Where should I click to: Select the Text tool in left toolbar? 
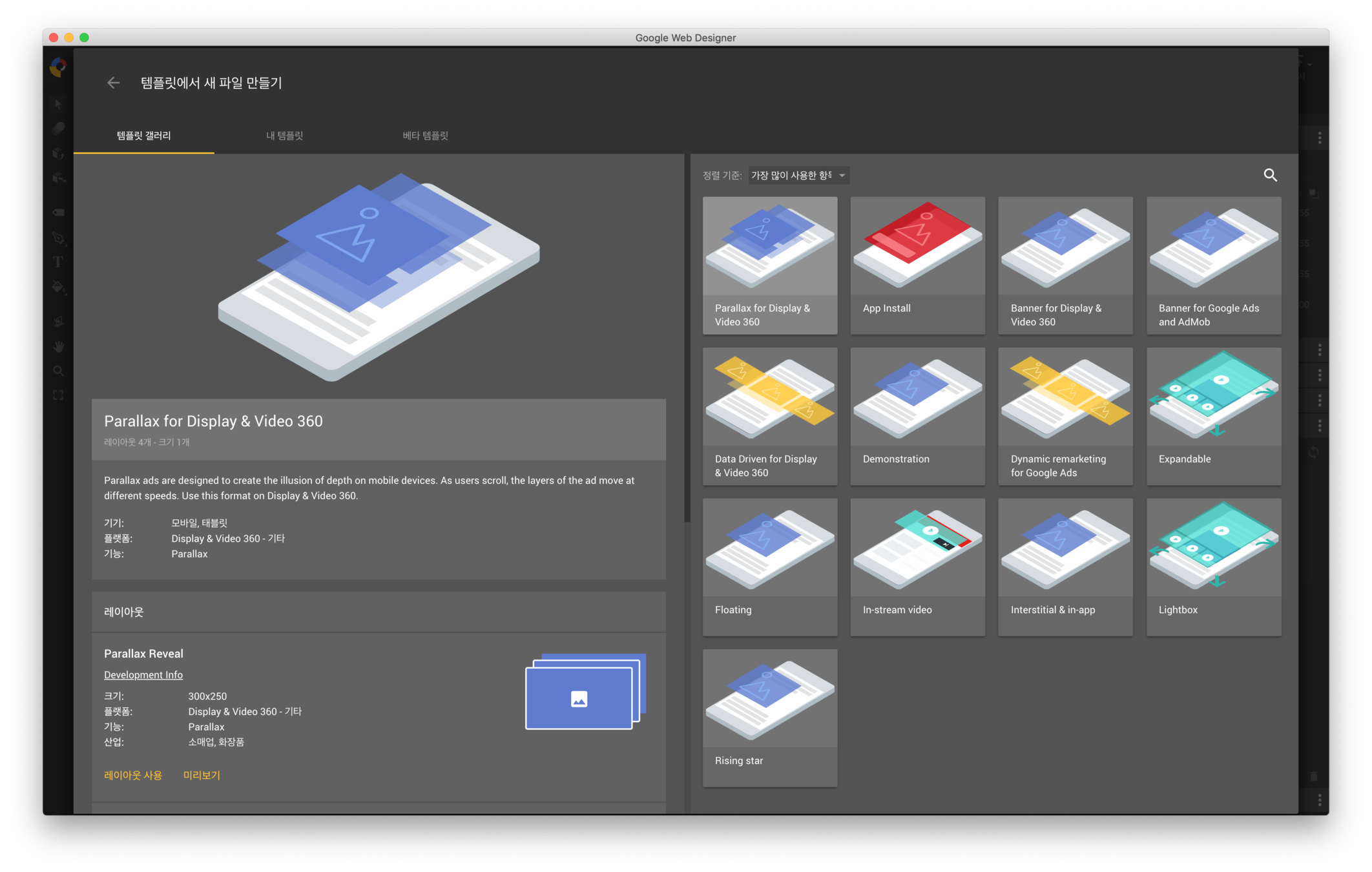click(58, 262)
